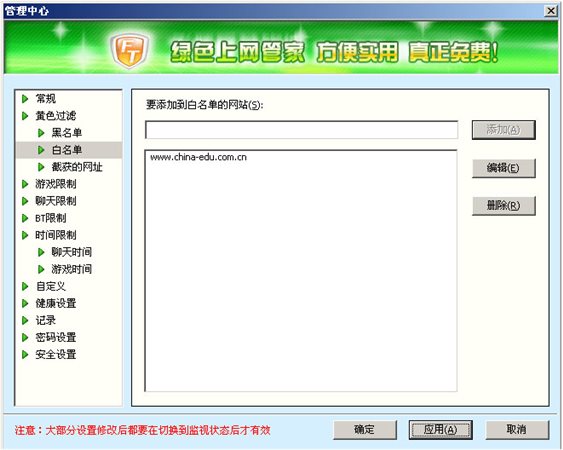Select 黄色过滤 in the sidebar

point(56,116)
